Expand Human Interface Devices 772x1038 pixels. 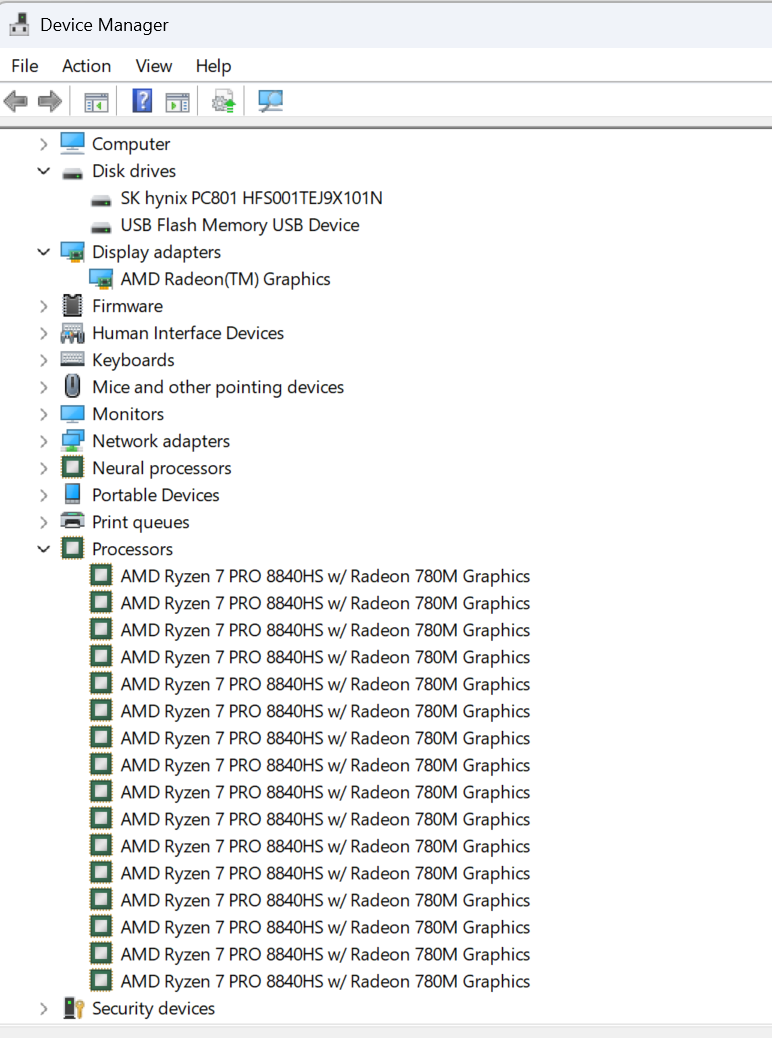[43, 333]
